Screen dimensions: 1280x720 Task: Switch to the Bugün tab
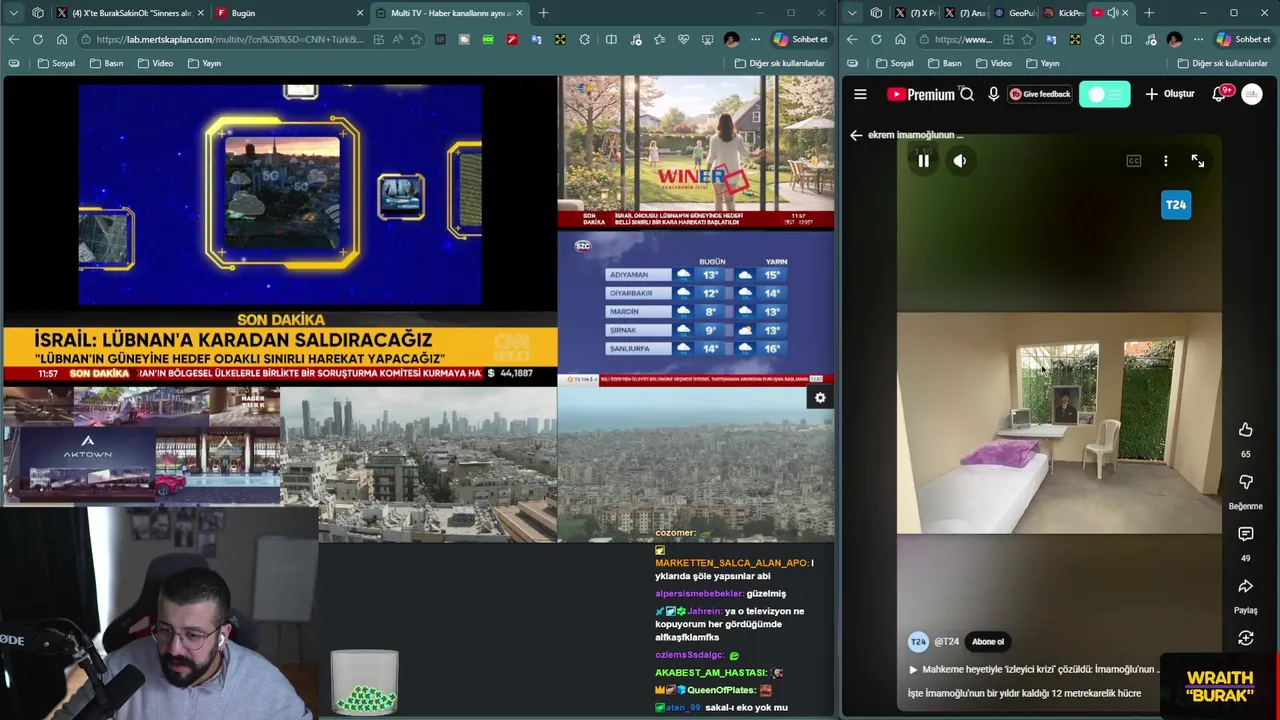[x=288, y=13]
